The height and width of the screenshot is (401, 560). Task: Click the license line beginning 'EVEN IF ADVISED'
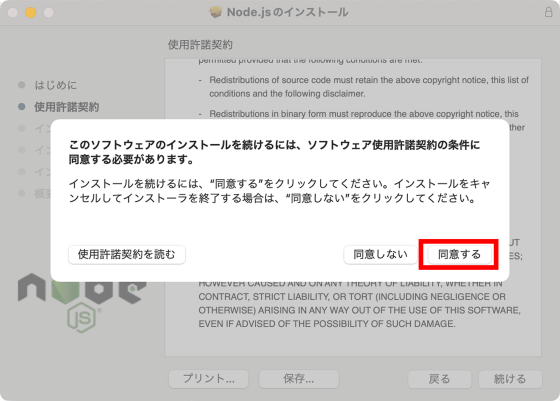[x=327, y=324]
